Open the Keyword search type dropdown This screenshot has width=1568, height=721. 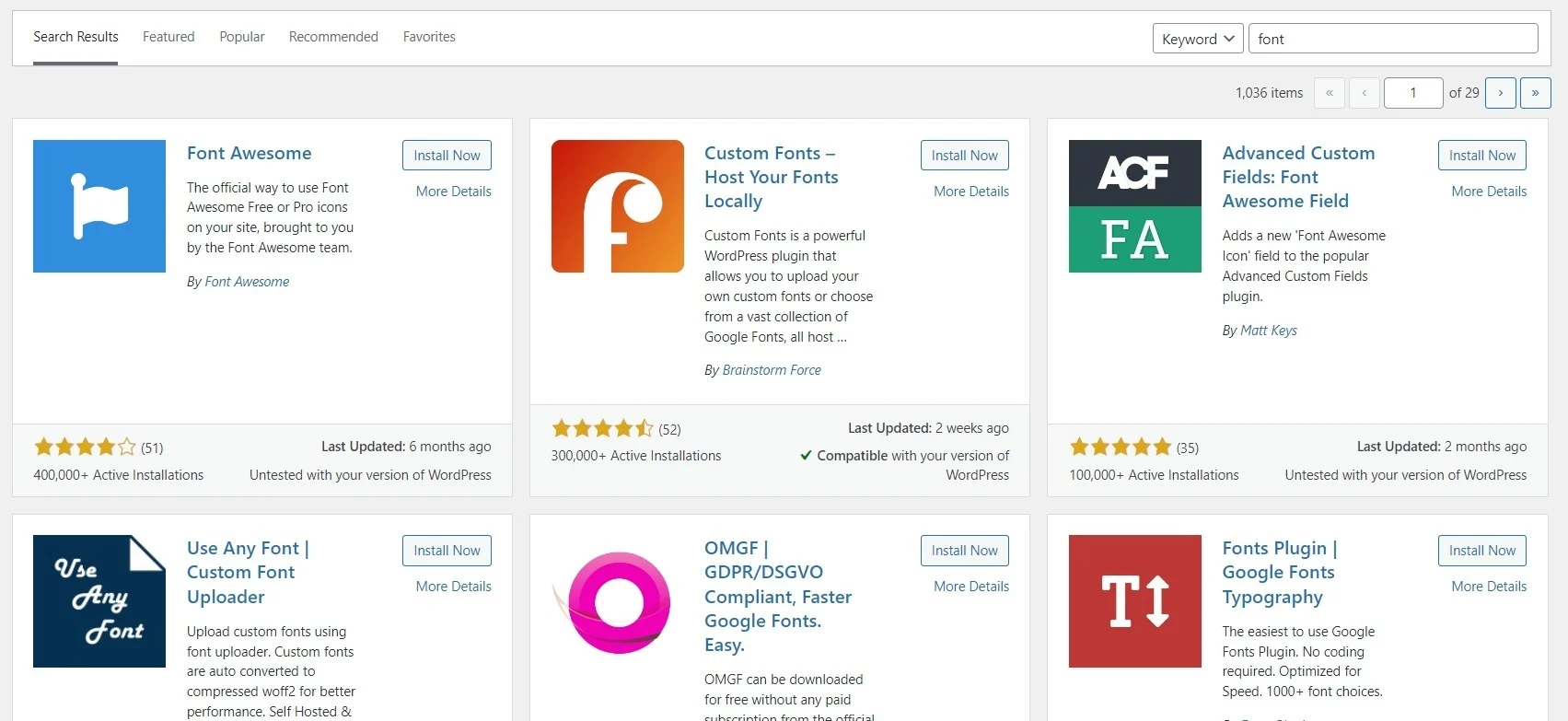click(x=1198, y=39)
